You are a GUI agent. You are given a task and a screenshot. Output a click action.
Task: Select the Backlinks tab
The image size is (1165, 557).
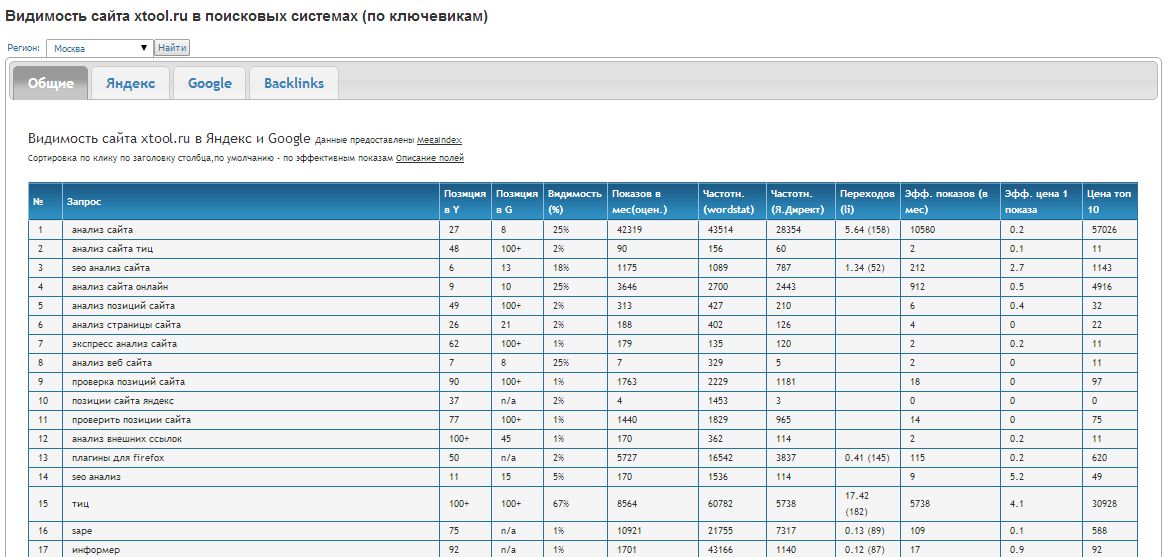[294, 84]
